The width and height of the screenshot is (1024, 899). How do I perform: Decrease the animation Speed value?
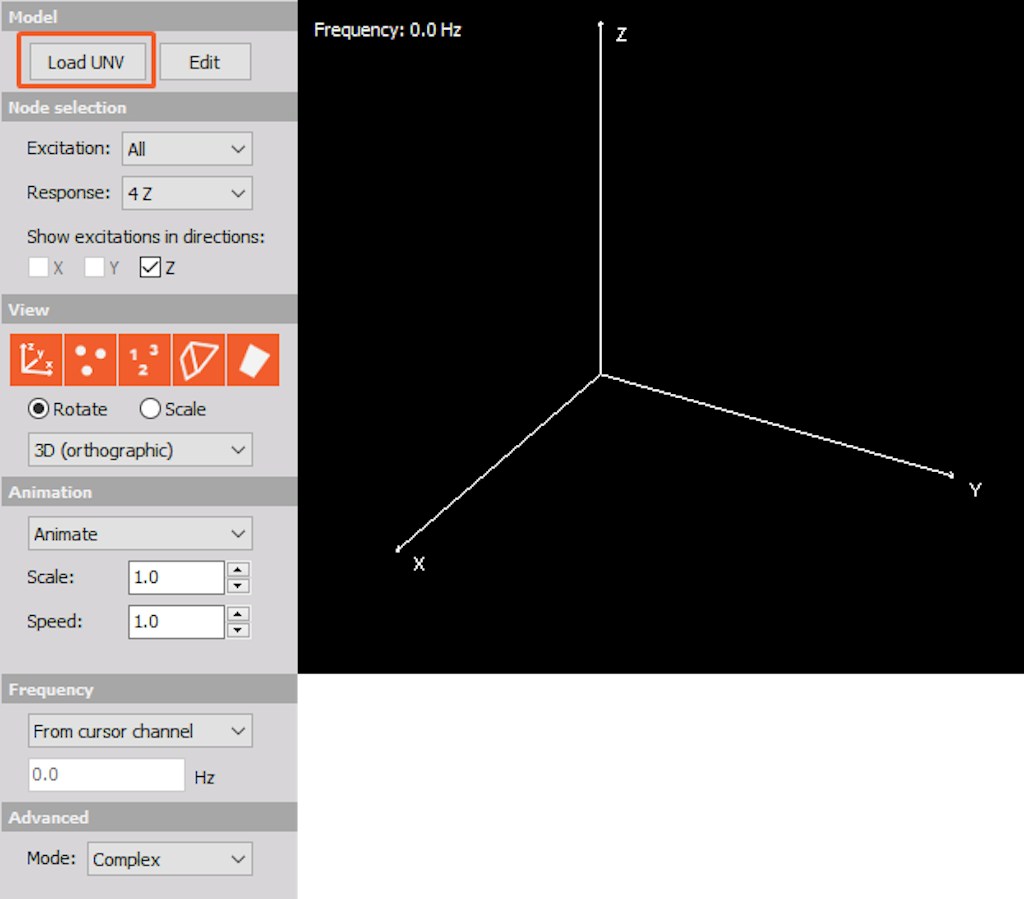(x=238, y=630)
